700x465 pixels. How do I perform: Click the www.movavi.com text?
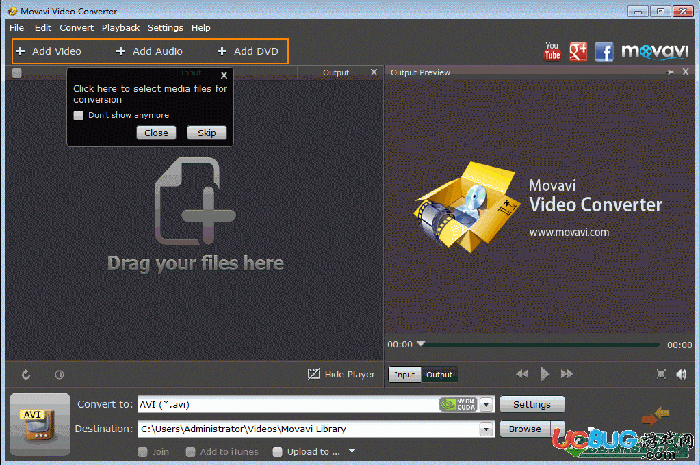[569, 232]
